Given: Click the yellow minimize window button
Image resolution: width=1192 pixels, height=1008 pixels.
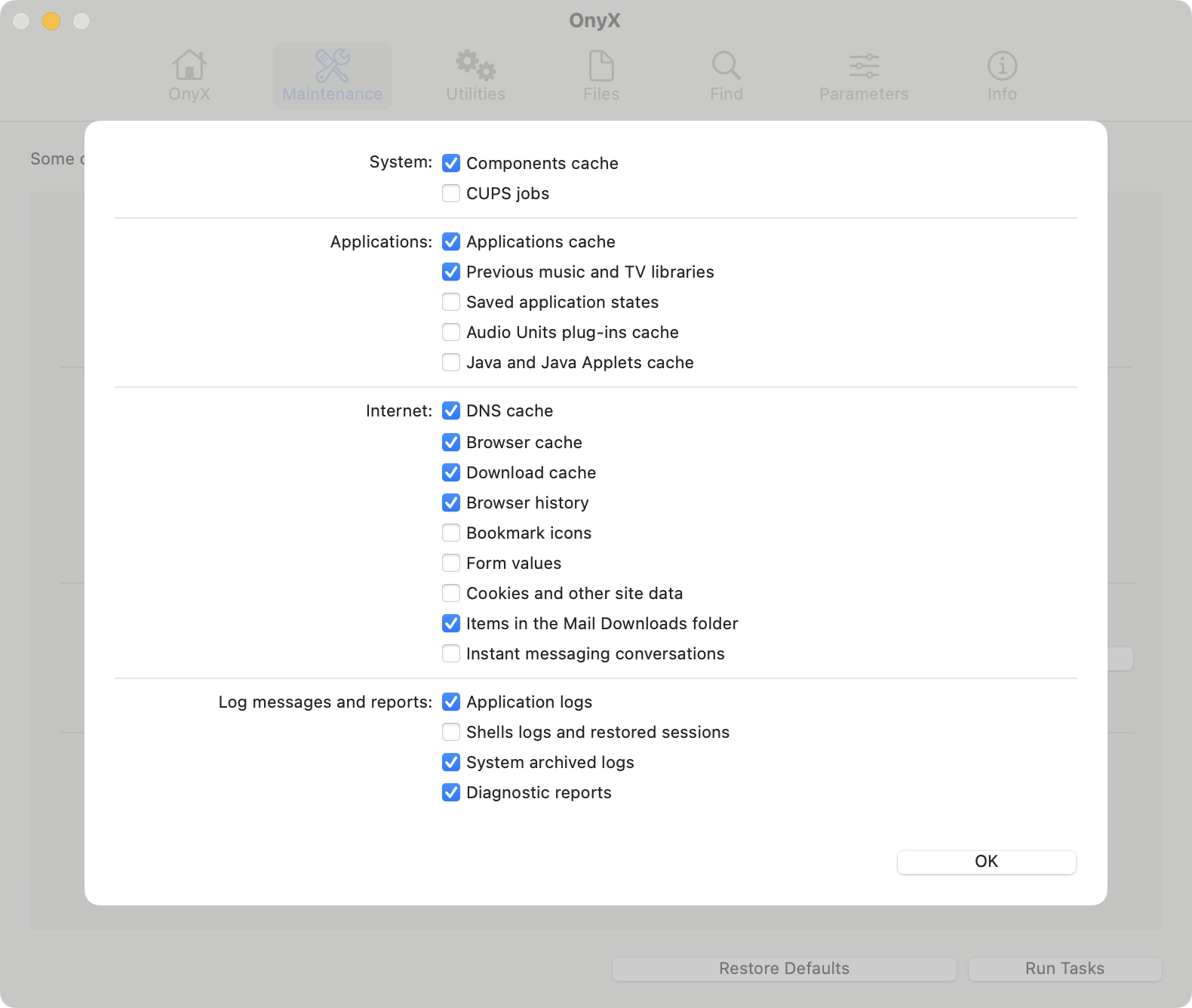Looking at the screenshot, I should point(51,21).
